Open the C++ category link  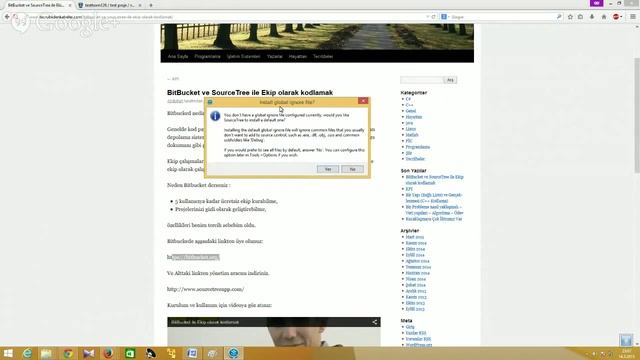(409, 105)
